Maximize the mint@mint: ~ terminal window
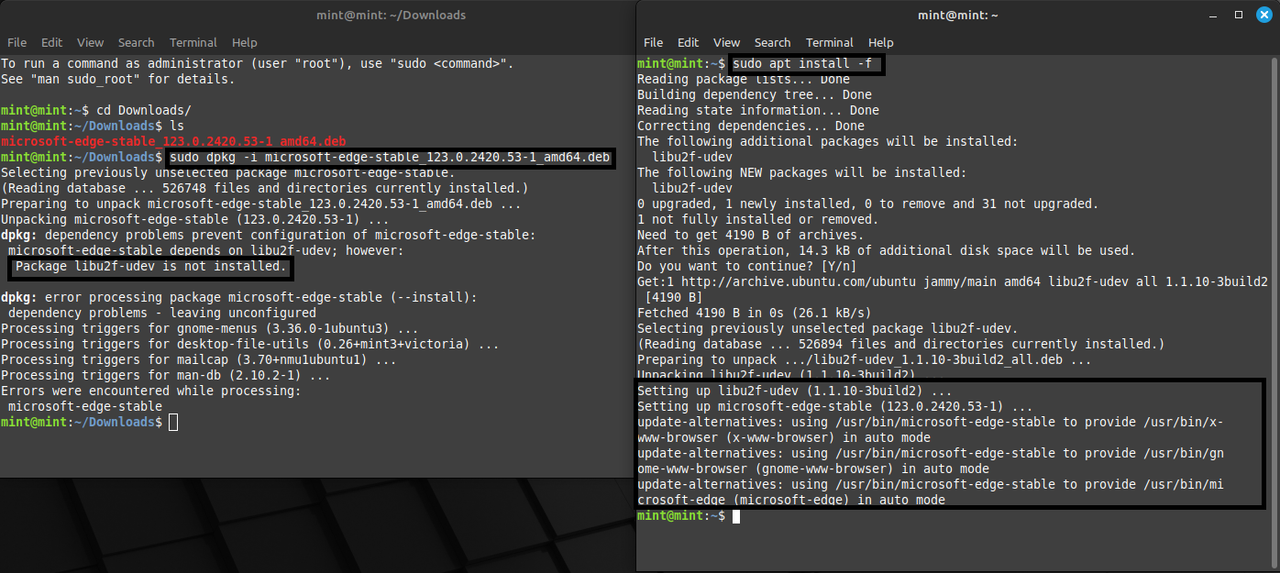This screenshot has height=573, width=1280. point(1239,15)
